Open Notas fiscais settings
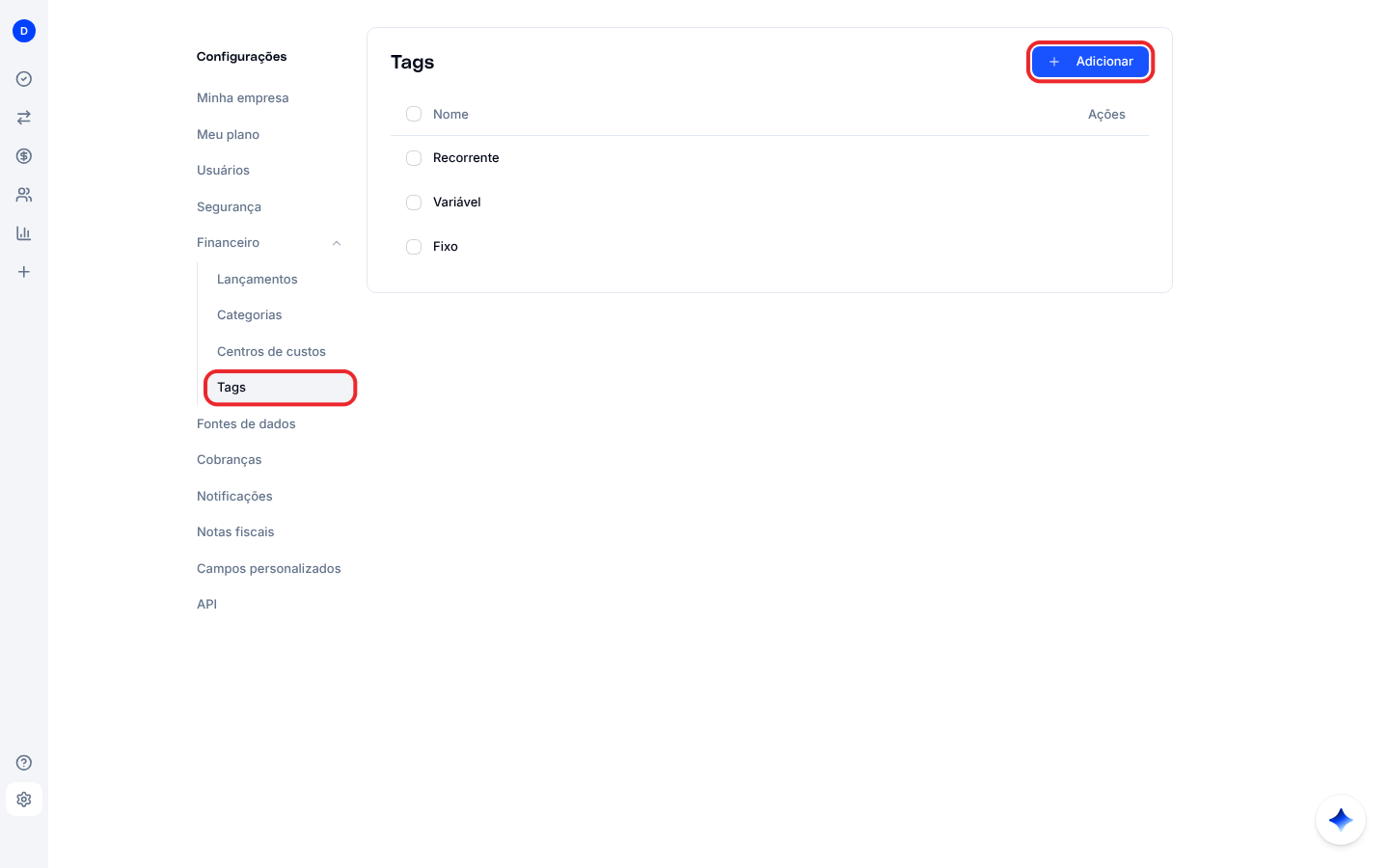The width and height of the screenshot is (1389, 868). tap(235, 532)
